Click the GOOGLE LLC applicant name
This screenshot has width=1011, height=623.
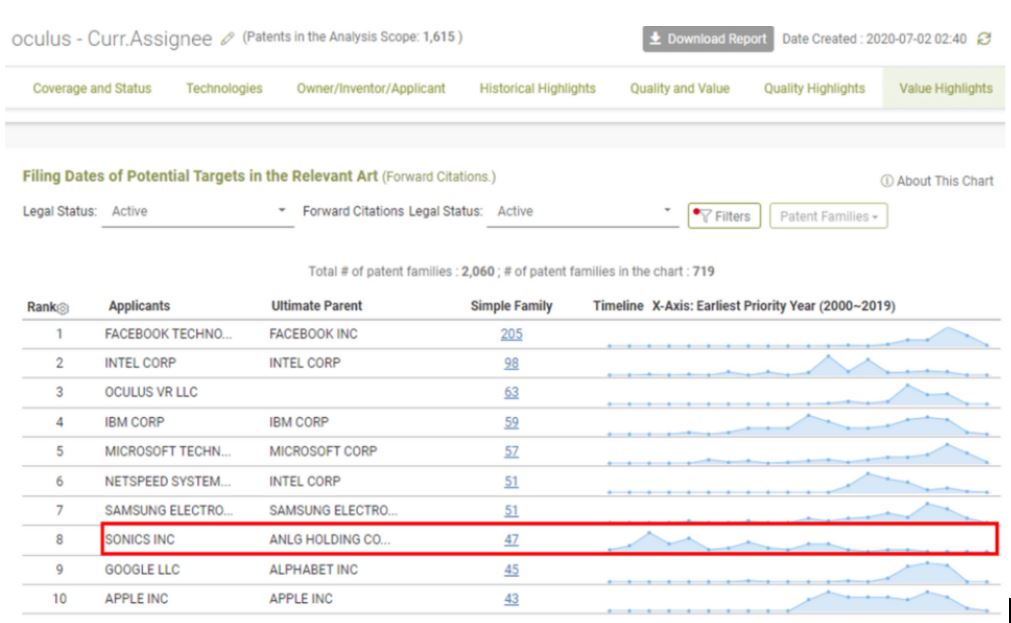[x=142, y=569]
